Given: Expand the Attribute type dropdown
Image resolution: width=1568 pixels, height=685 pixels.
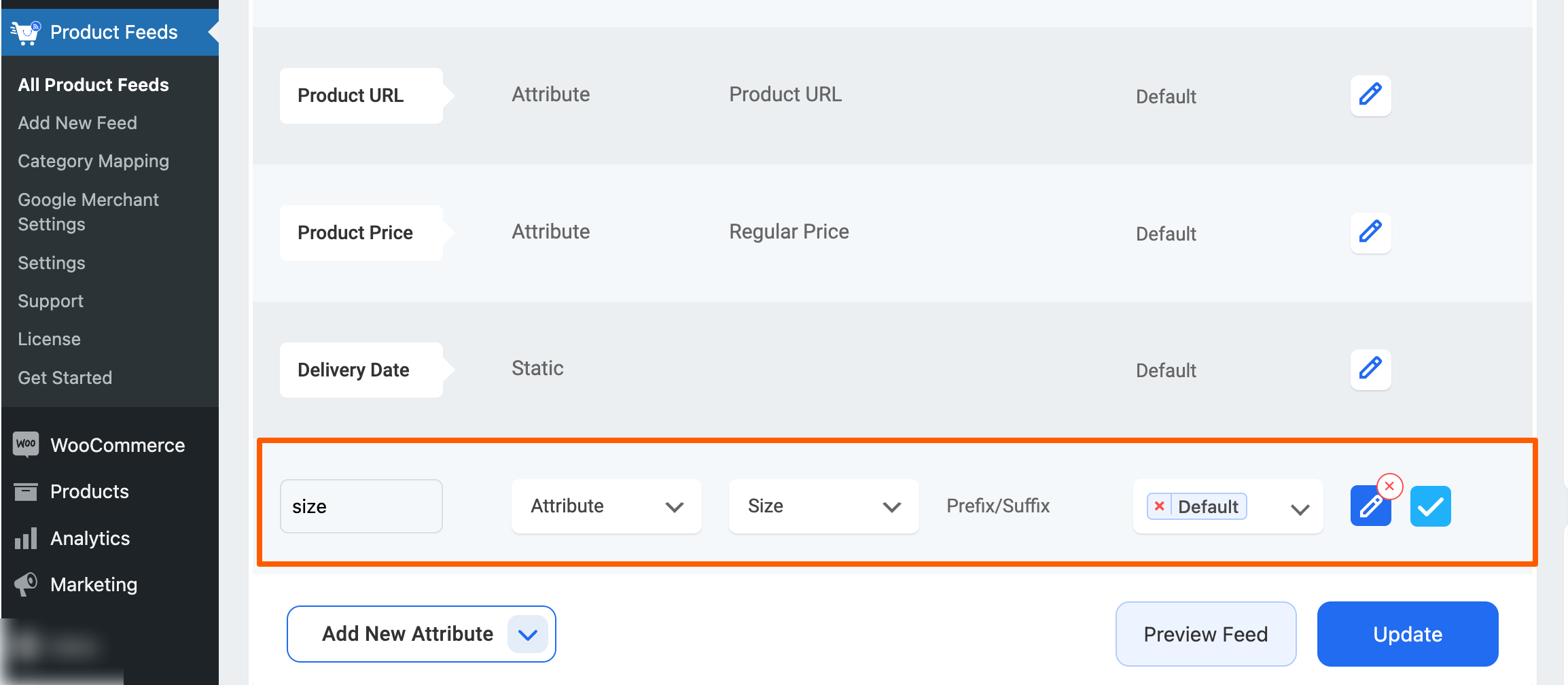Looking at the screenshot, I should click(606, 506).
